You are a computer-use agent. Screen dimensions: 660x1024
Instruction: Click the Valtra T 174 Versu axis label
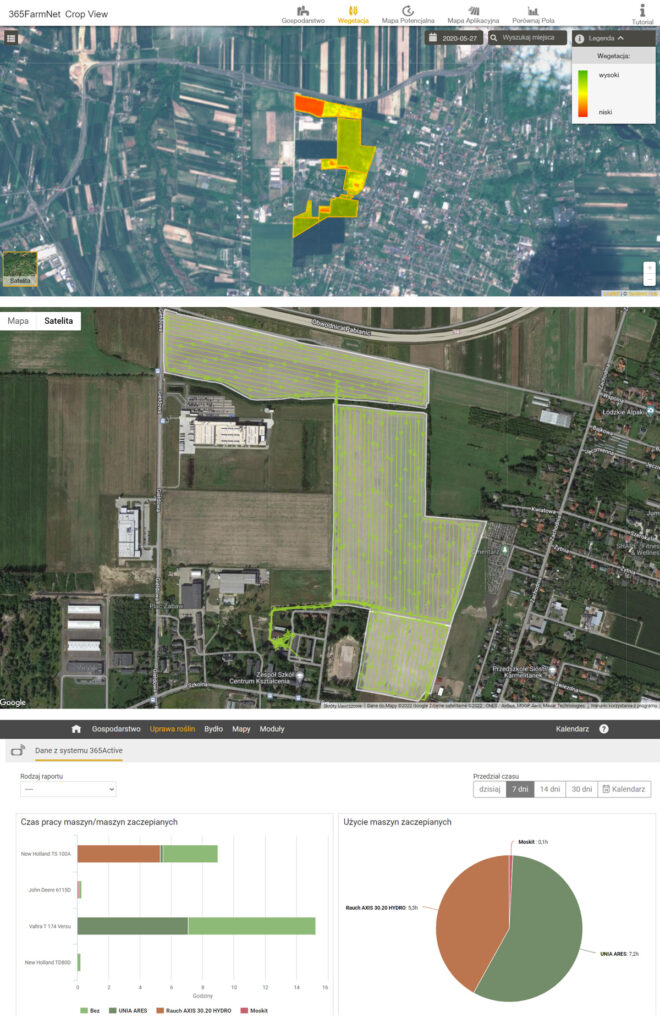[x=50, y=926]
